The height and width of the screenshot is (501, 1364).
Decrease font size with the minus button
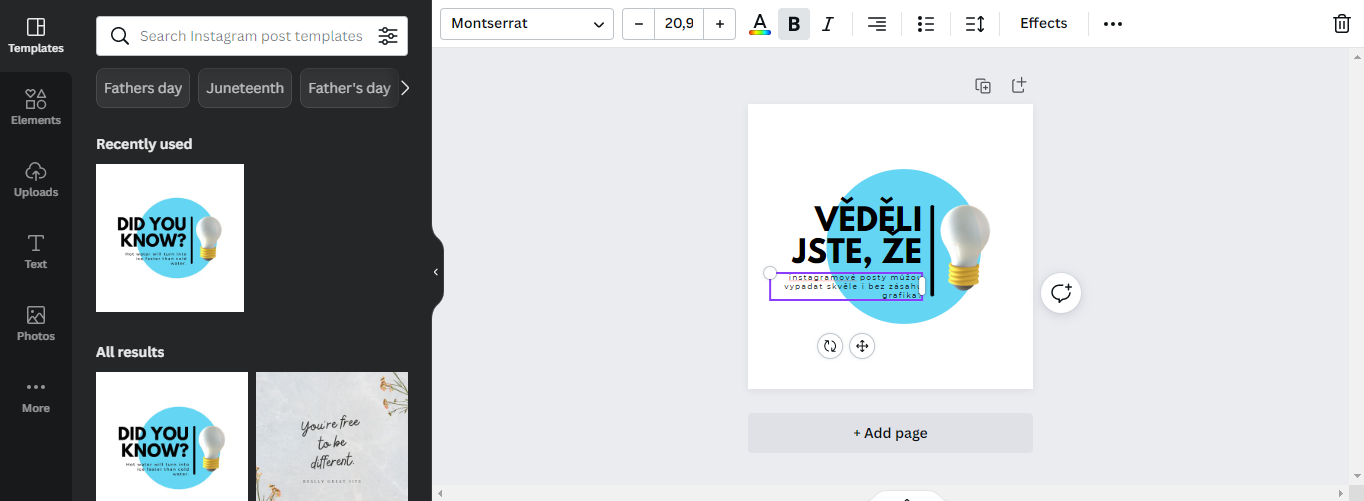638,24
